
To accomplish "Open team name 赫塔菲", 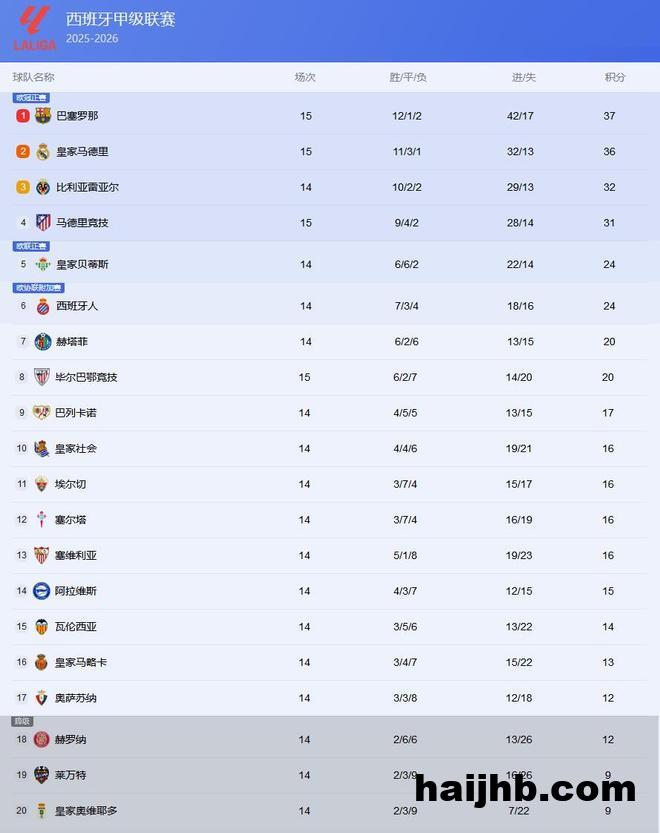I will 72,342.
